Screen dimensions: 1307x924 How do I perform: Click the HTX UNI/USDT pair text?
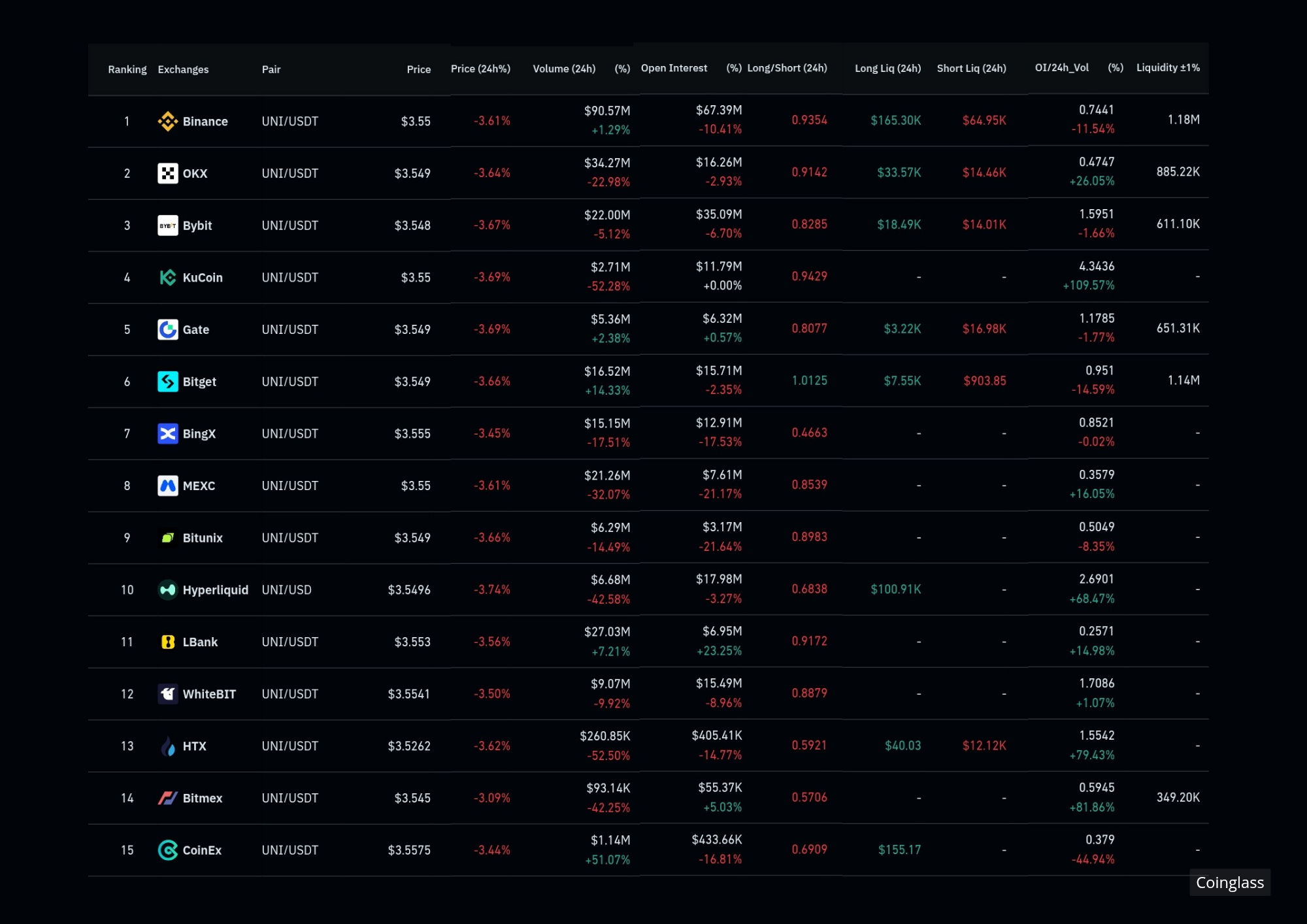coord(290,746)
